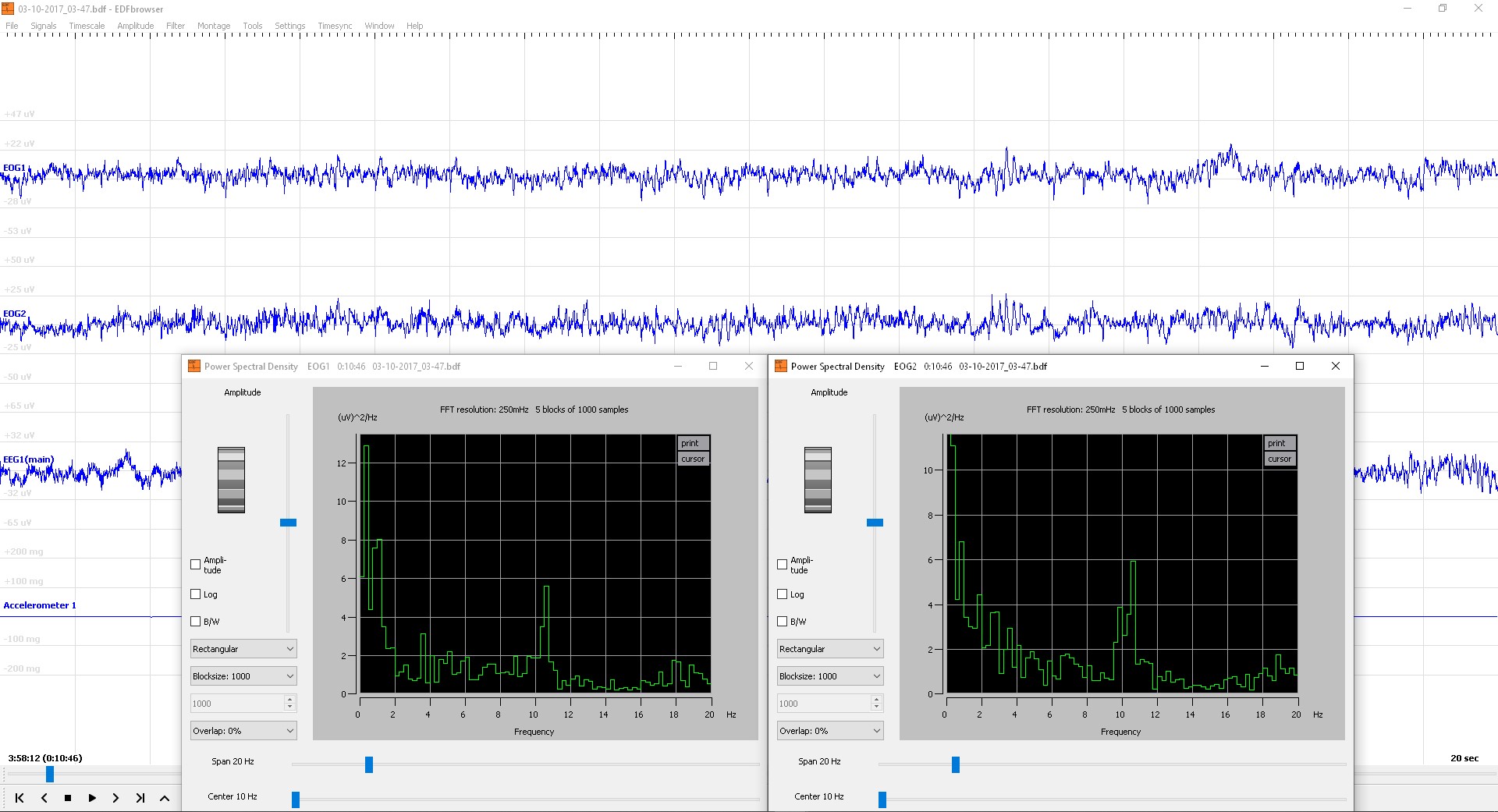Enable Log checkbox in EOG1 PSD window
This screenshot has height=812, width=1498.
(x=196, y=594)
